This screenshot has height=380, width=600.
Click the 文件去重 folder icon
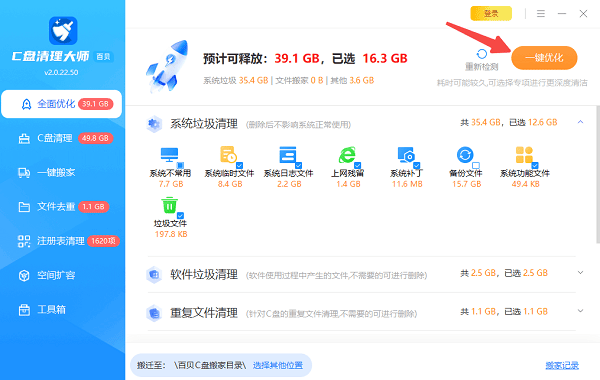pos(24,207)
